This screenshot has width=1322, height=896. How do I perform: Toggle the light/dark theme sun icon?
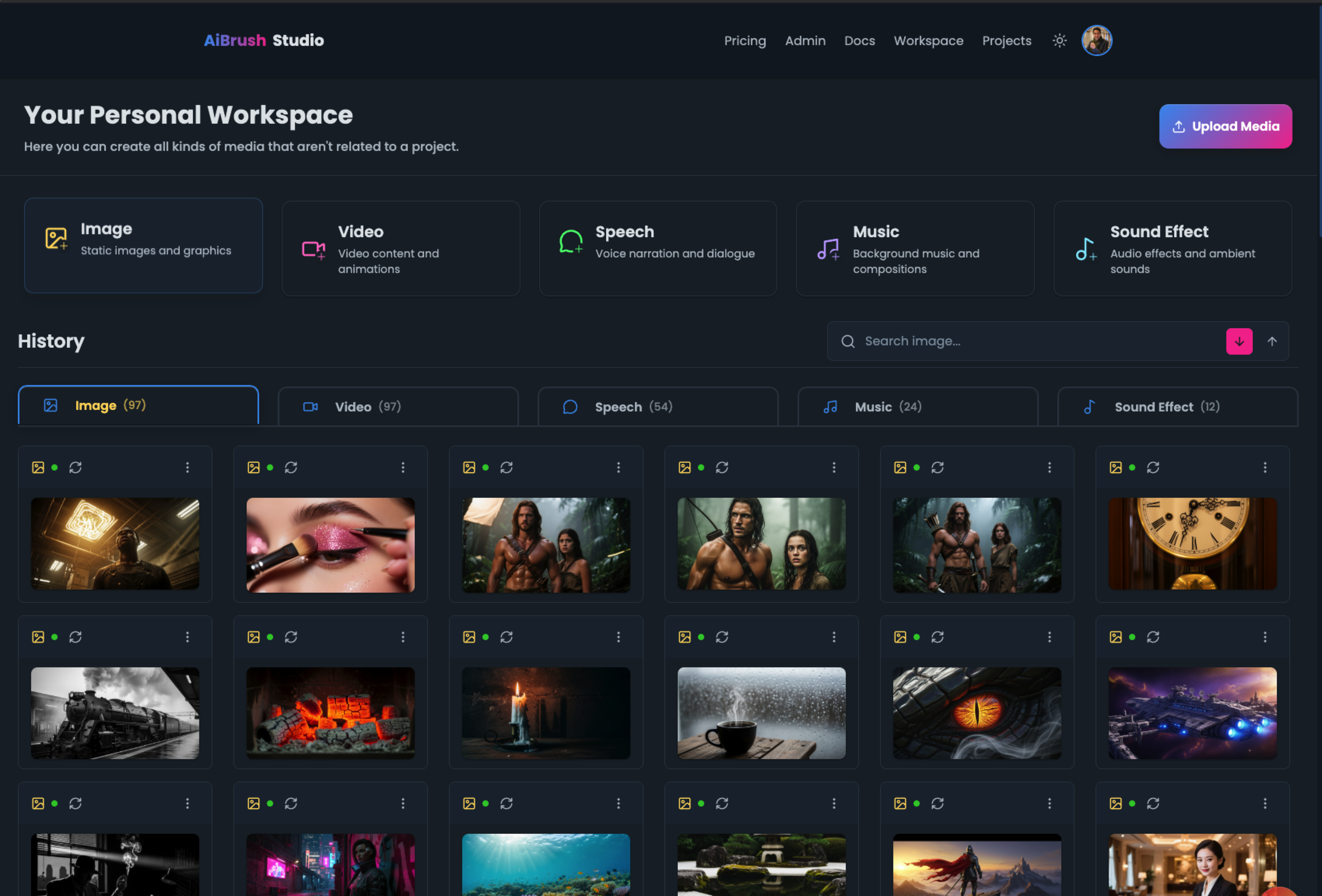pyautogui.click(x=1059, y=41)
